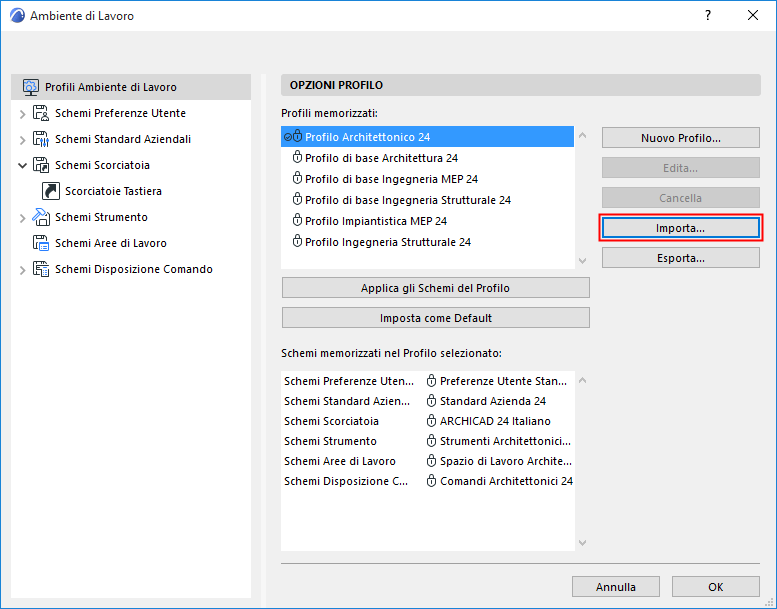Click Applica gli Schemi del Profilo
Viewport: 777px width, 609px height.
pos(436,288)
